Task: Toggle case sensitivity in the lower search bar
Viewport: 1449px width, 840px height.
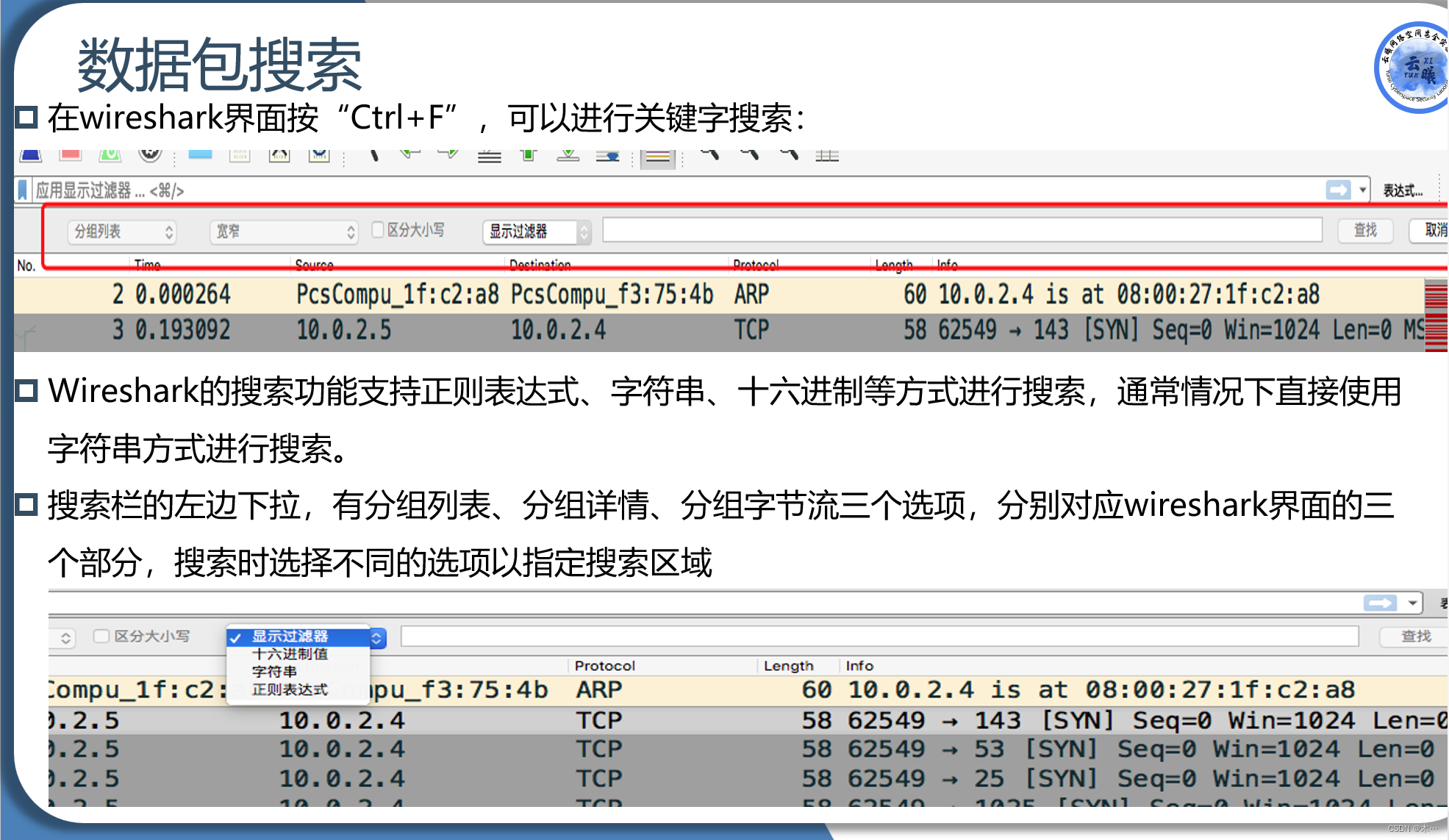Action: click(x=100, y=636)
